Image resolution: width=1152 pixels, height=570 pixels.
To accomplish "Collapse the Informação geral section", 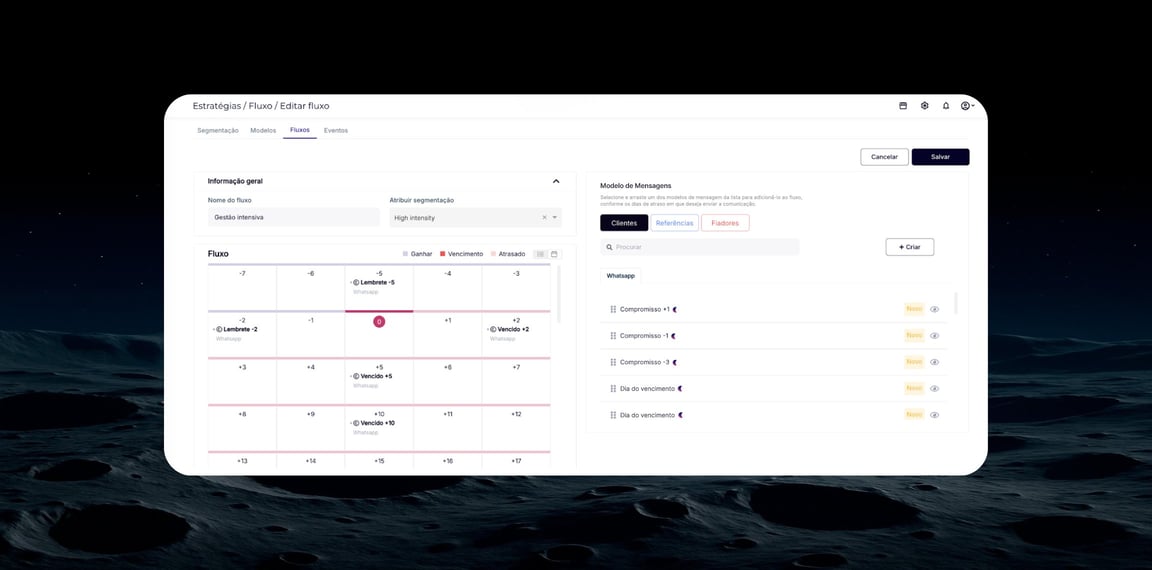I will tap(556, 181).
